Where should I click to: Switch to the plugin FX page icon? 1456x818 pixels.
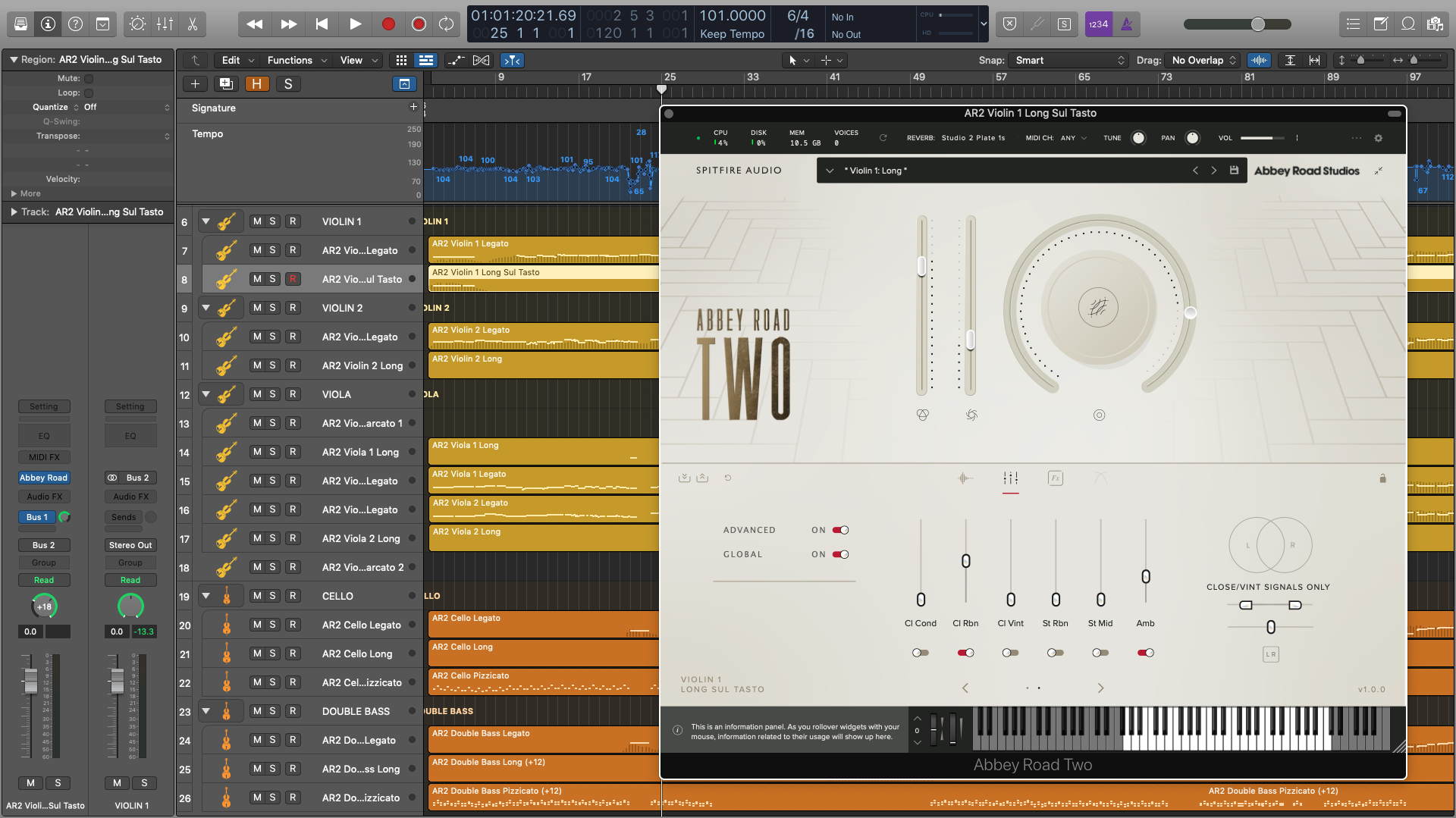pyautogui.click(x=1055, y=478)
